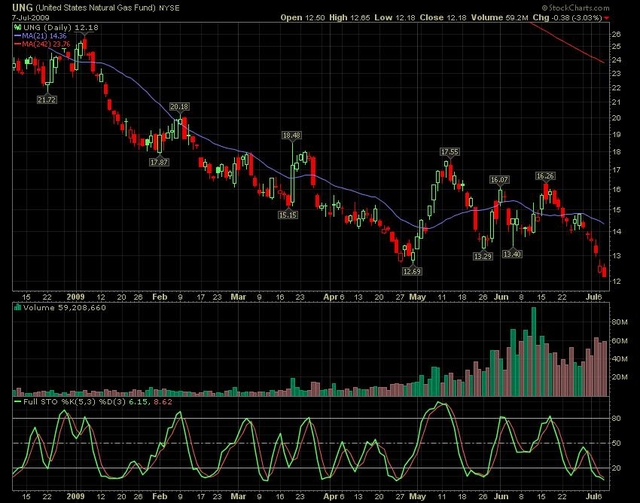Select the May label on bottom date axis

[417, 297]
